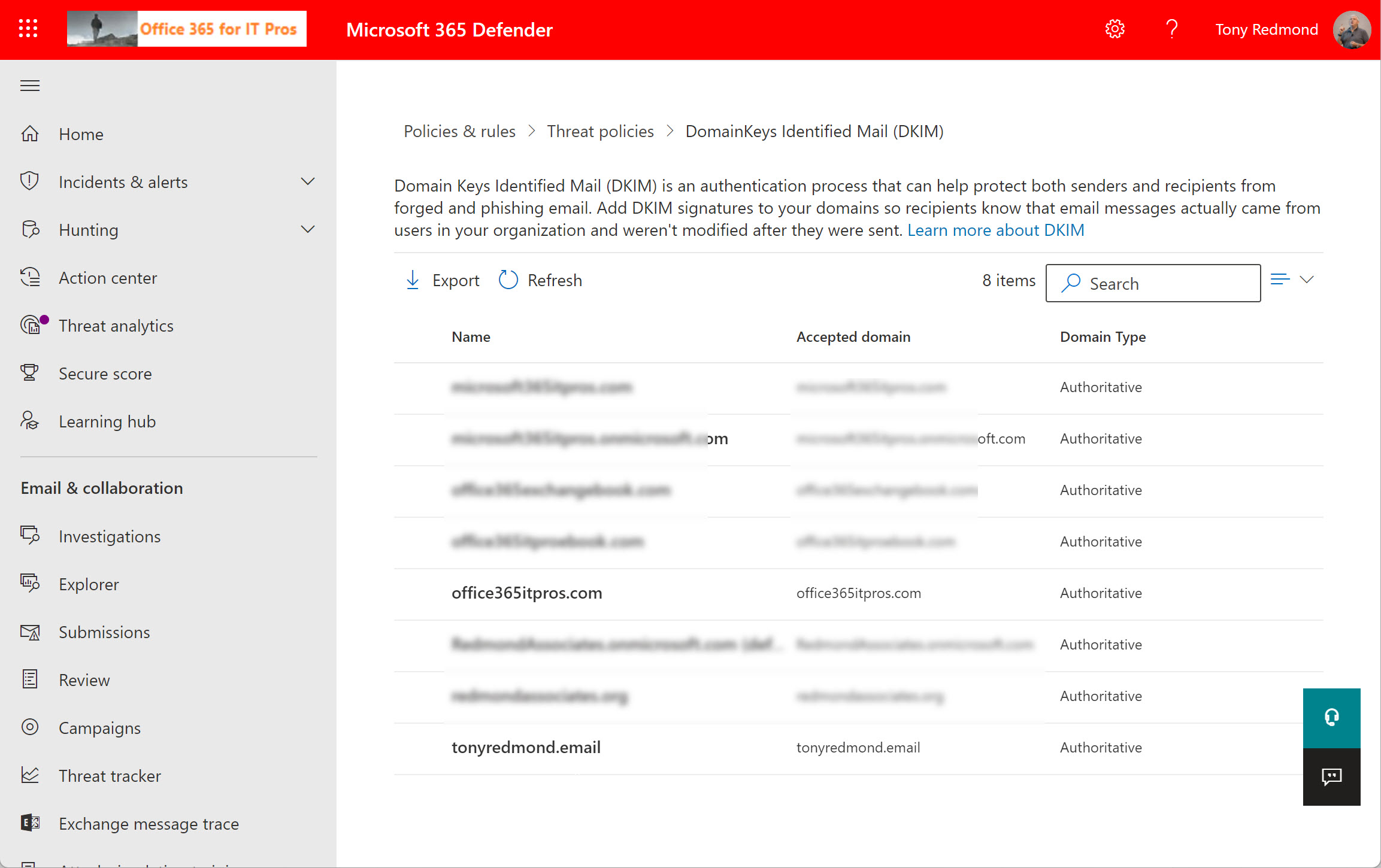Collapse the navigation hamburger menu
Image resolution: width=1381 pixels, height=868 pixels.
[x=30, y=86]
